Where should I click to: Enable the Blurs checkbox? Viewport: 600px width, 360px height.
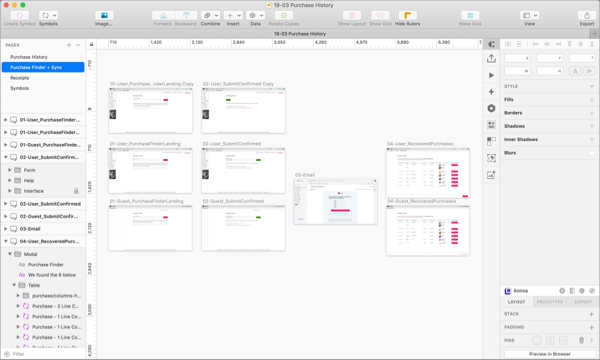(592, 153)
